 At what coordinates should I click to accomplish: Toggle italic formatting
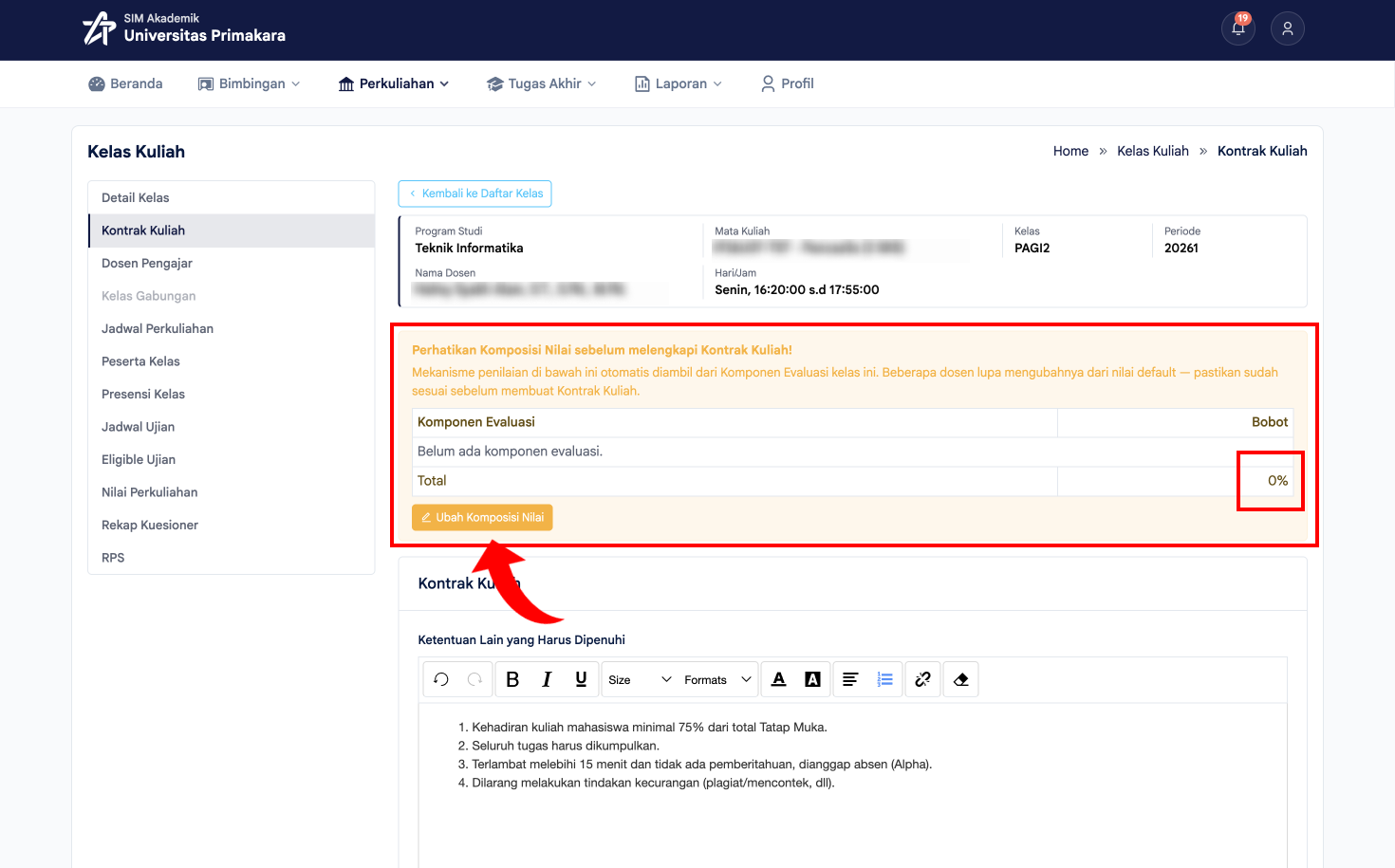point(547,679)
